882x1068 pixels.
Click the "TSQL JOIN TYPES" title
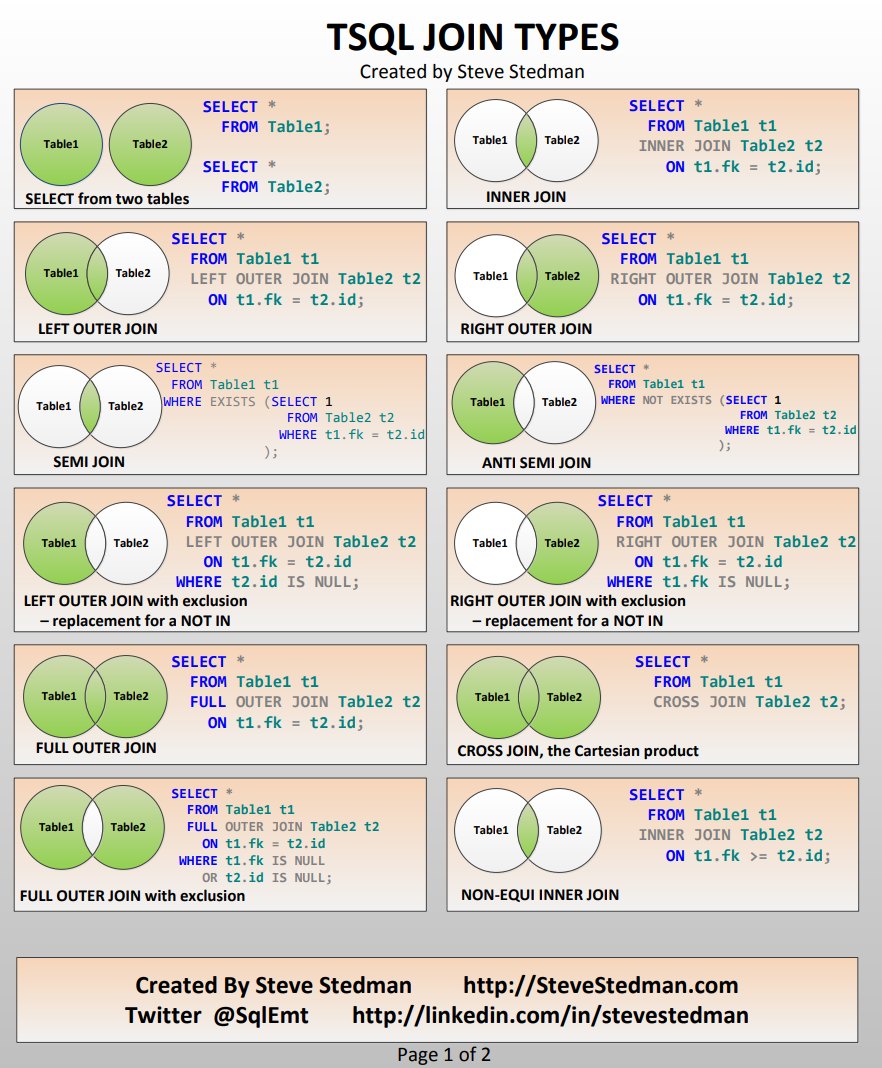click(473, 37)
